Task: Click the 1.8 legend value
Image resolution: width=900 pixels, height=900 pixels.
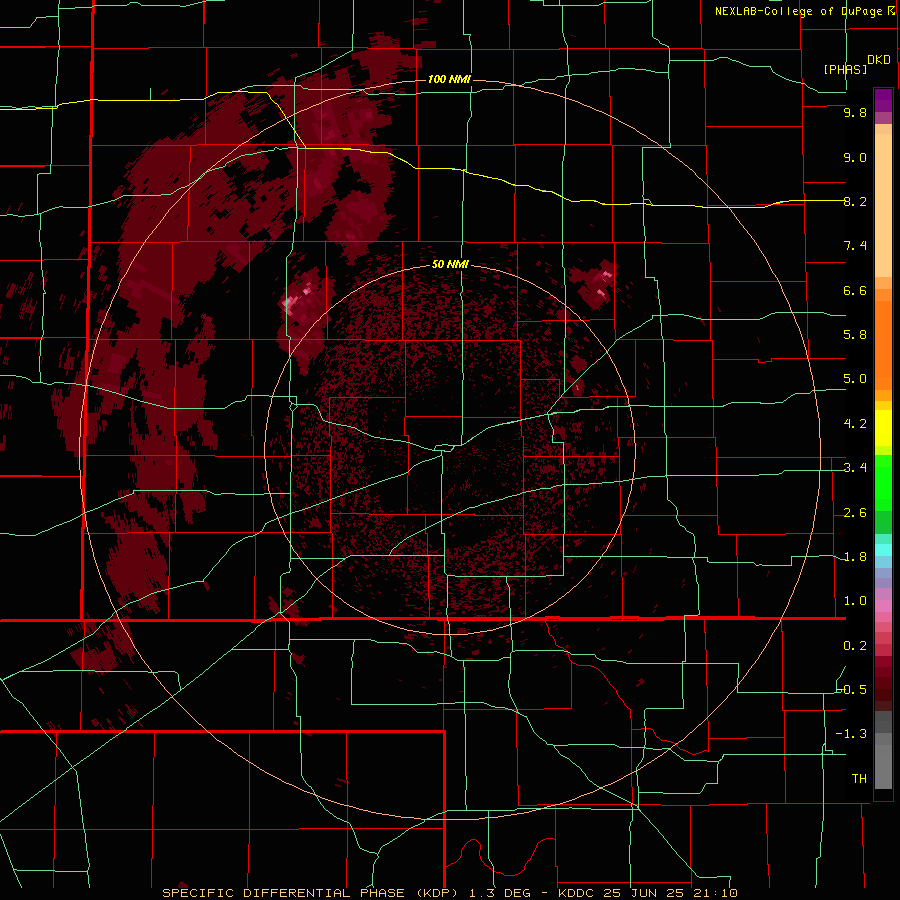Action: [x=855, y=557]
